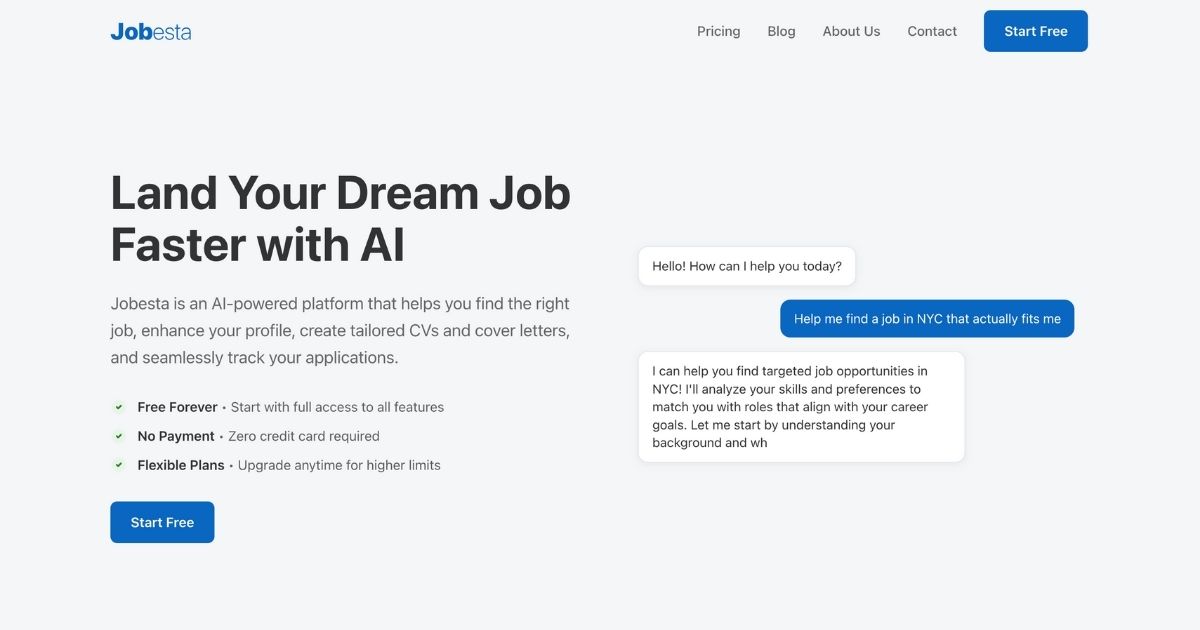The image size is (1200, 630).
Task: Go to the Blog nav link
Action: pyautogui.click(x=781, y=31)
